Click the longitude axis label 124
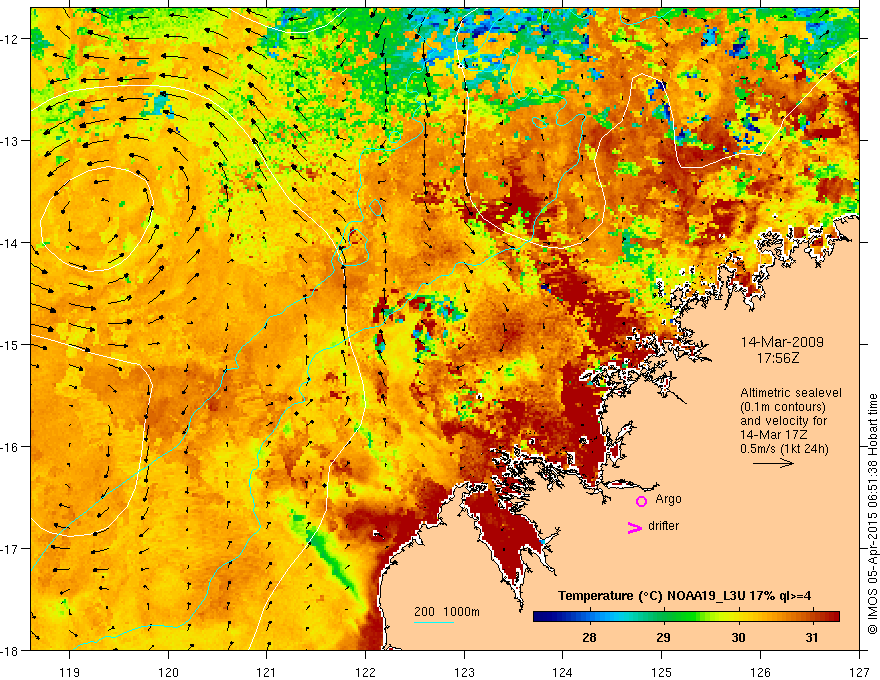 pos(563,672)
